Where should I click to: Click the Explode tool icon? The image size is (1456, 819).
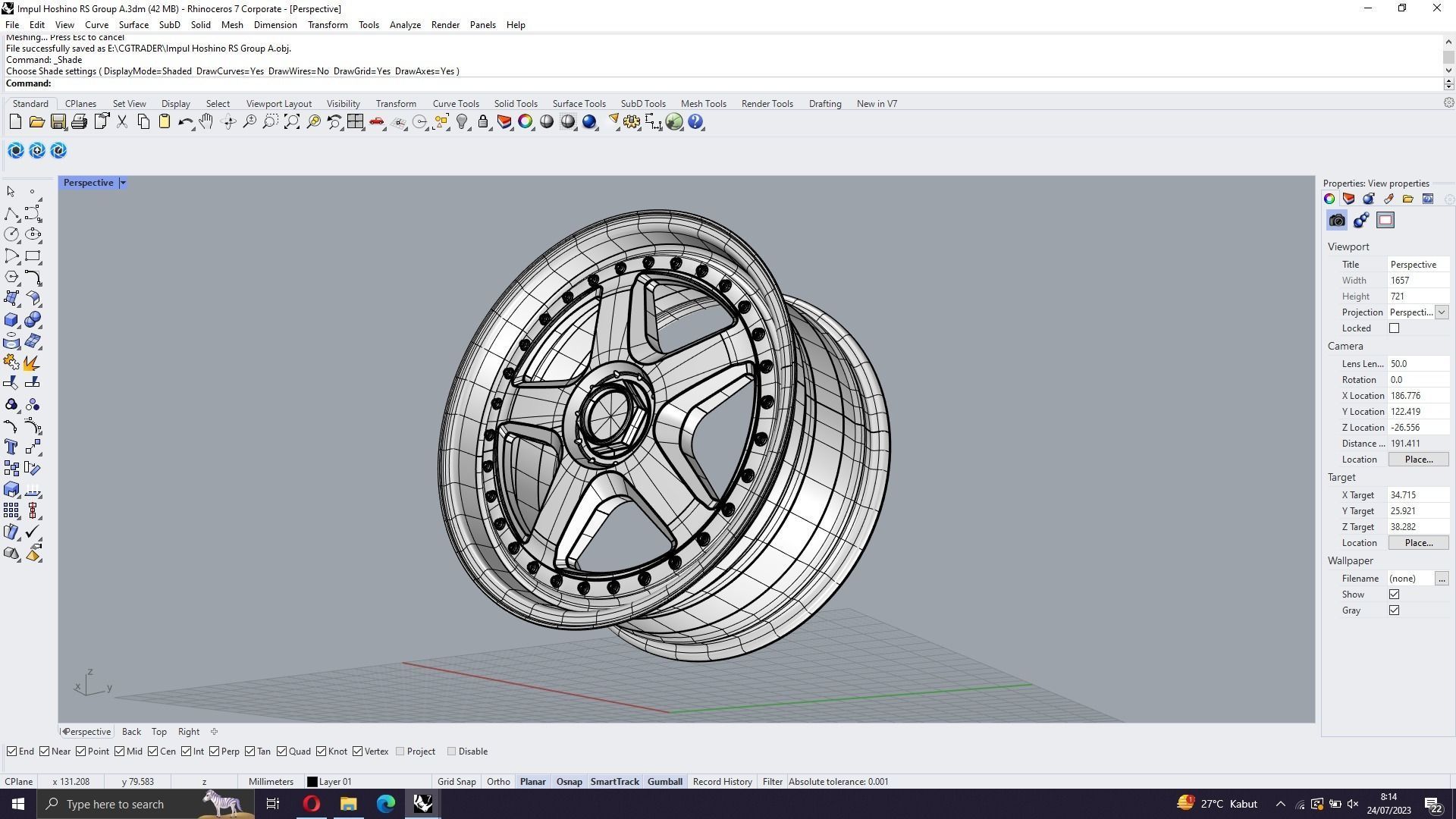pos(32,363)
